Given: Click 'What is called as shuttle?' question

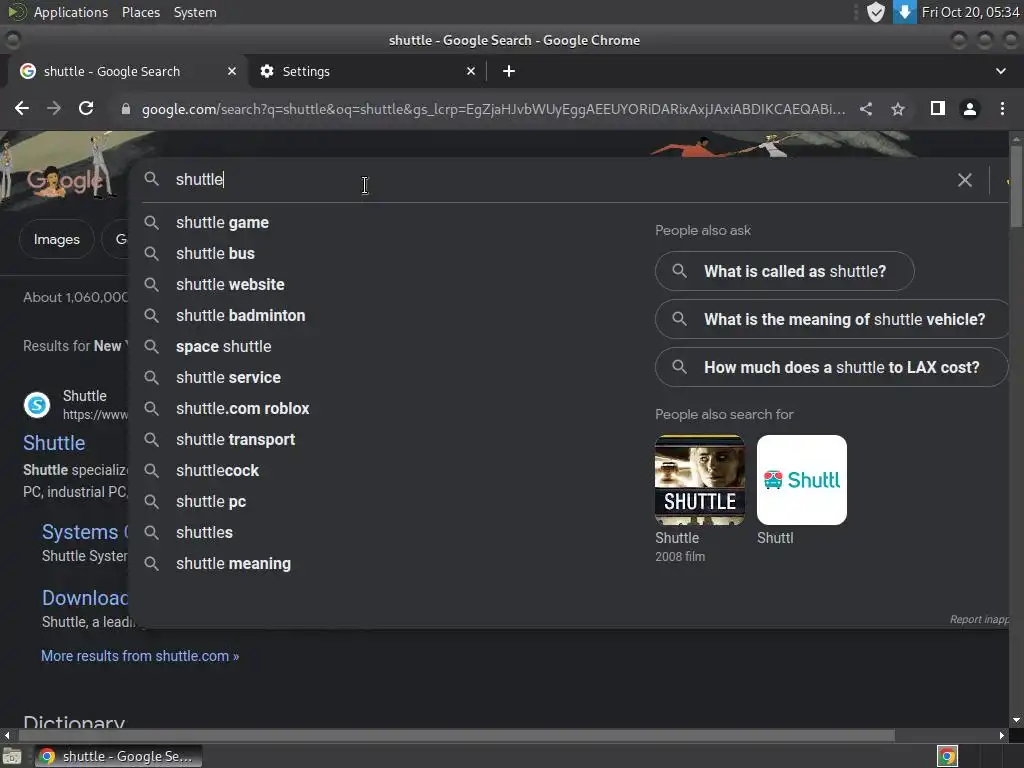Looking at the screenshot, I should click(784, 271).
